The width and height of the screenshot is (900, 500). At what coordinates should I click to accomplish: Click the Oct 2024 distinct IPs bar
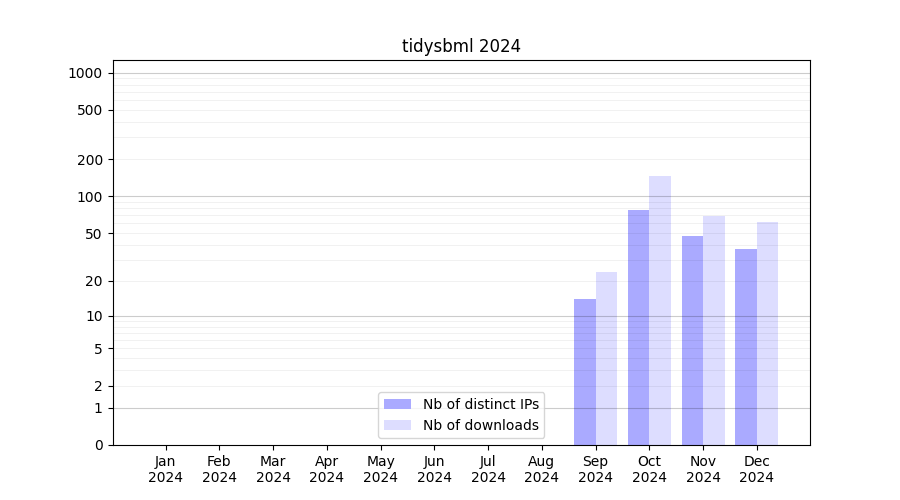pos(638,327)
